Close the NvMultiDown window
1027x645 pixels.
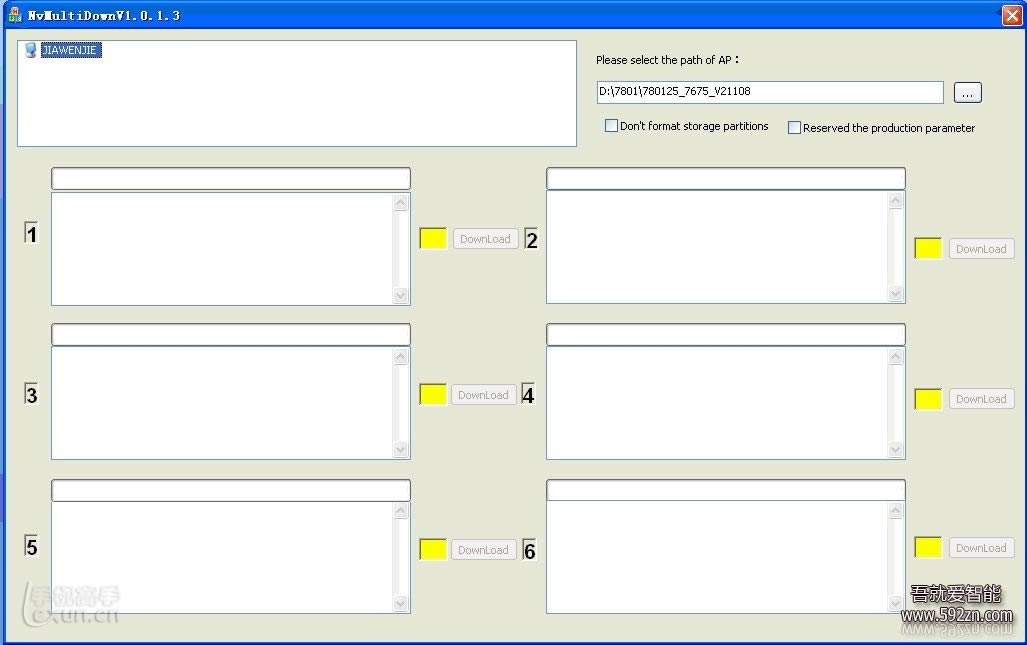click(x=1011, y=15)
